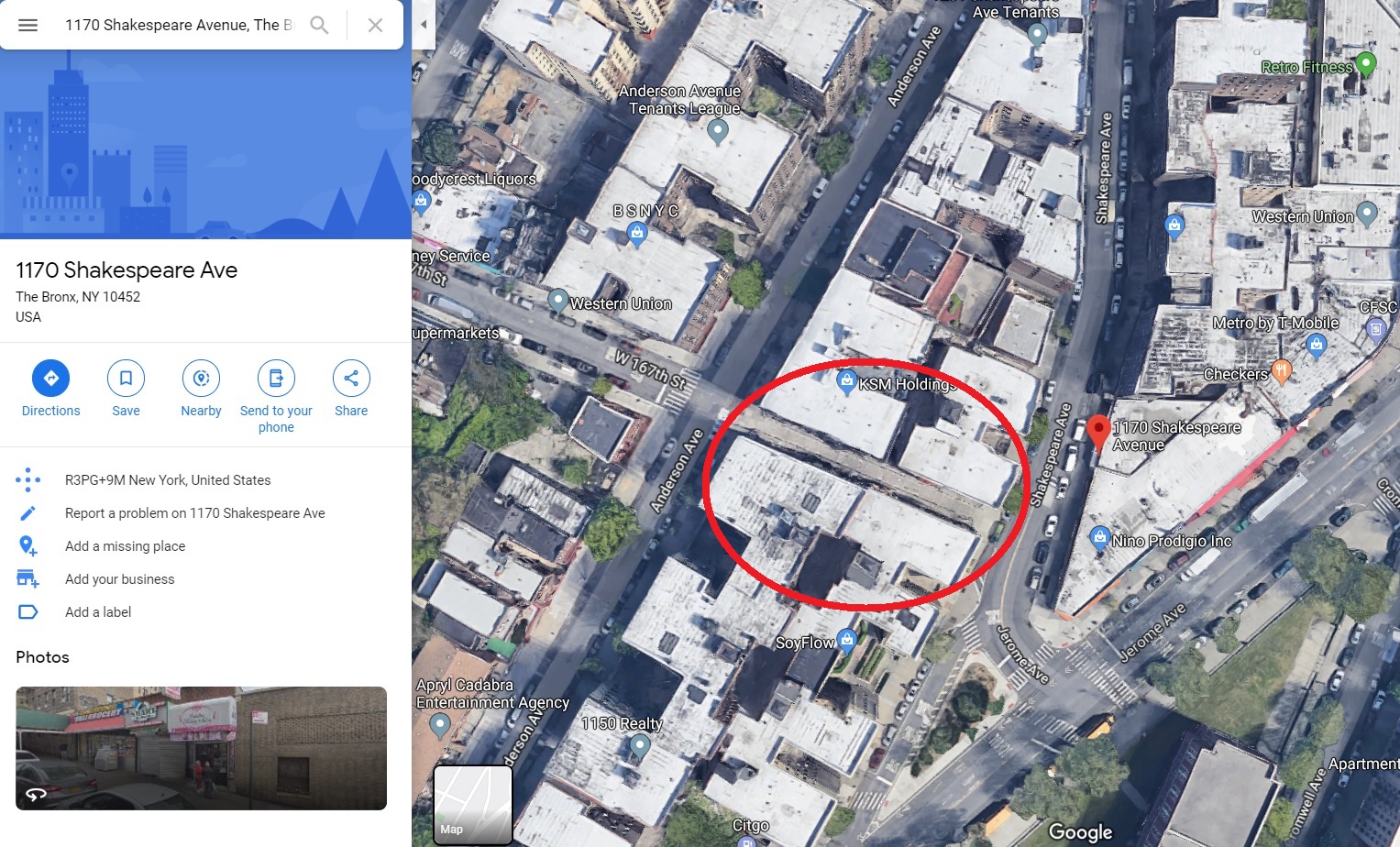The image size is (1400, 847).
Task: Open the street view photo thumbnail
Action: pyautogui.click(x=201, y=748)
